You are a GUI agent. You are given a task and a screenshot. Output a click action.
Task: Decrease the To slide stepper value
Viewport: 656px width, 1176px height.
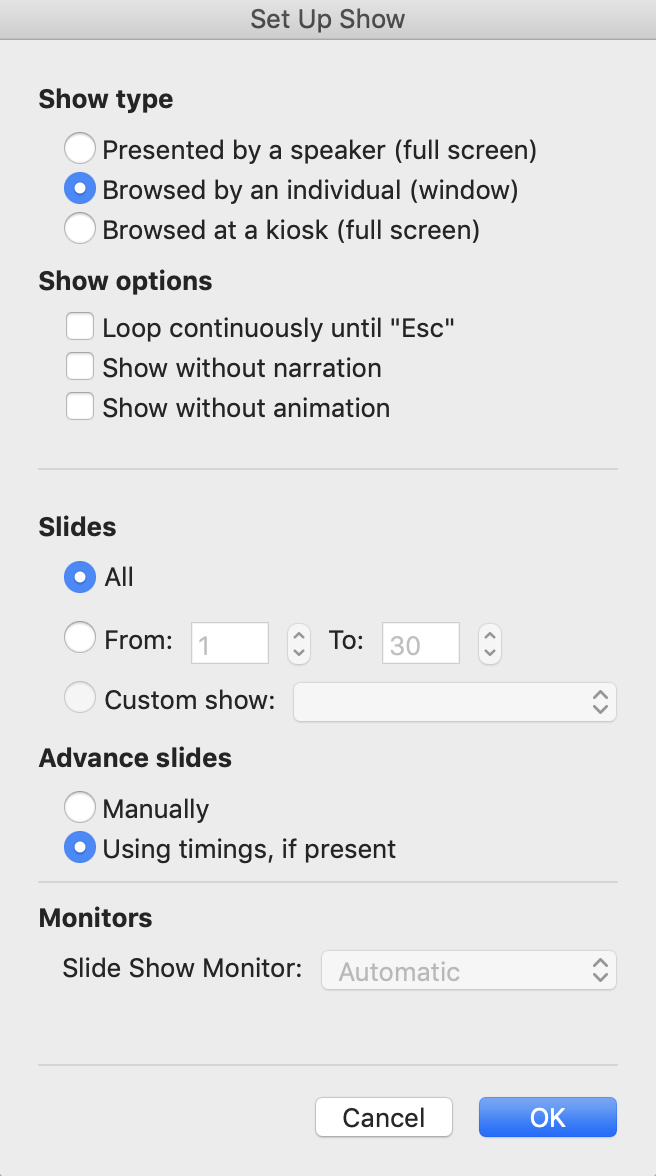[x=490, y=653]
